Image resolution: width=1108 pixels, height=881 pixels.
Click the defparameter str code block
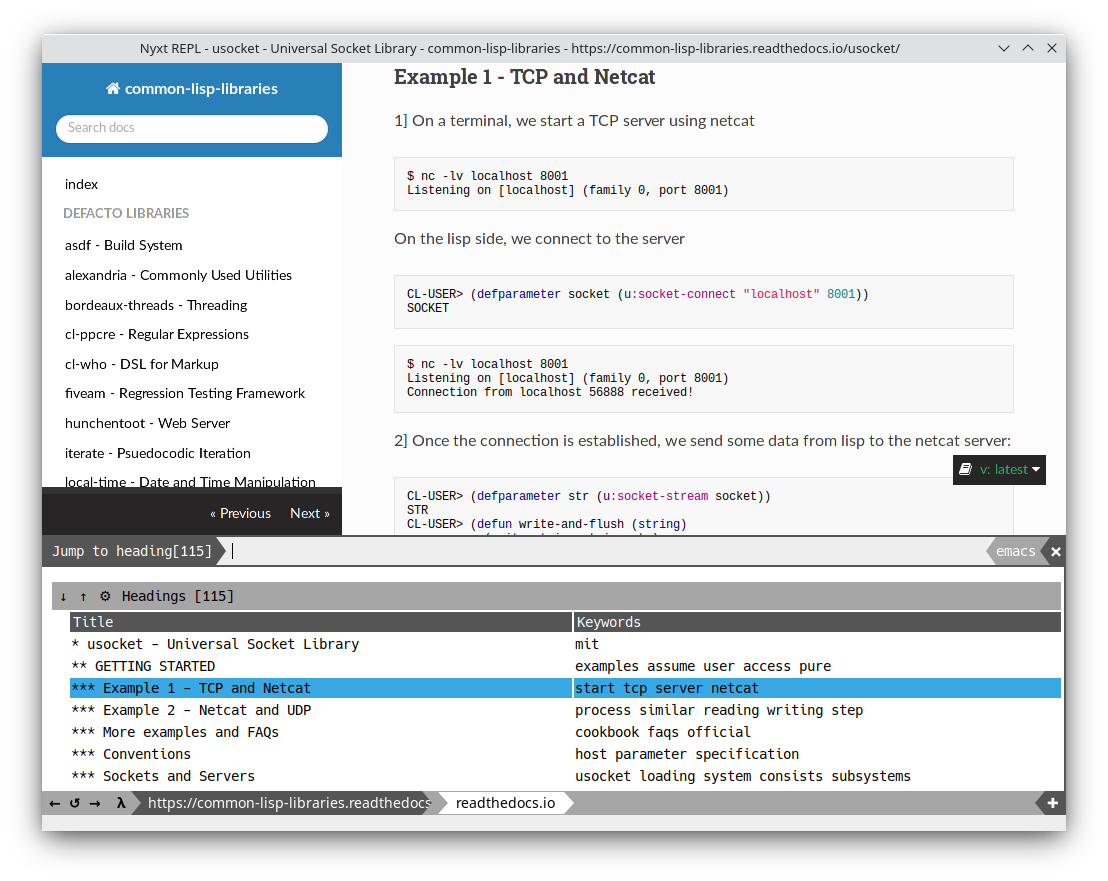(703, 506)
